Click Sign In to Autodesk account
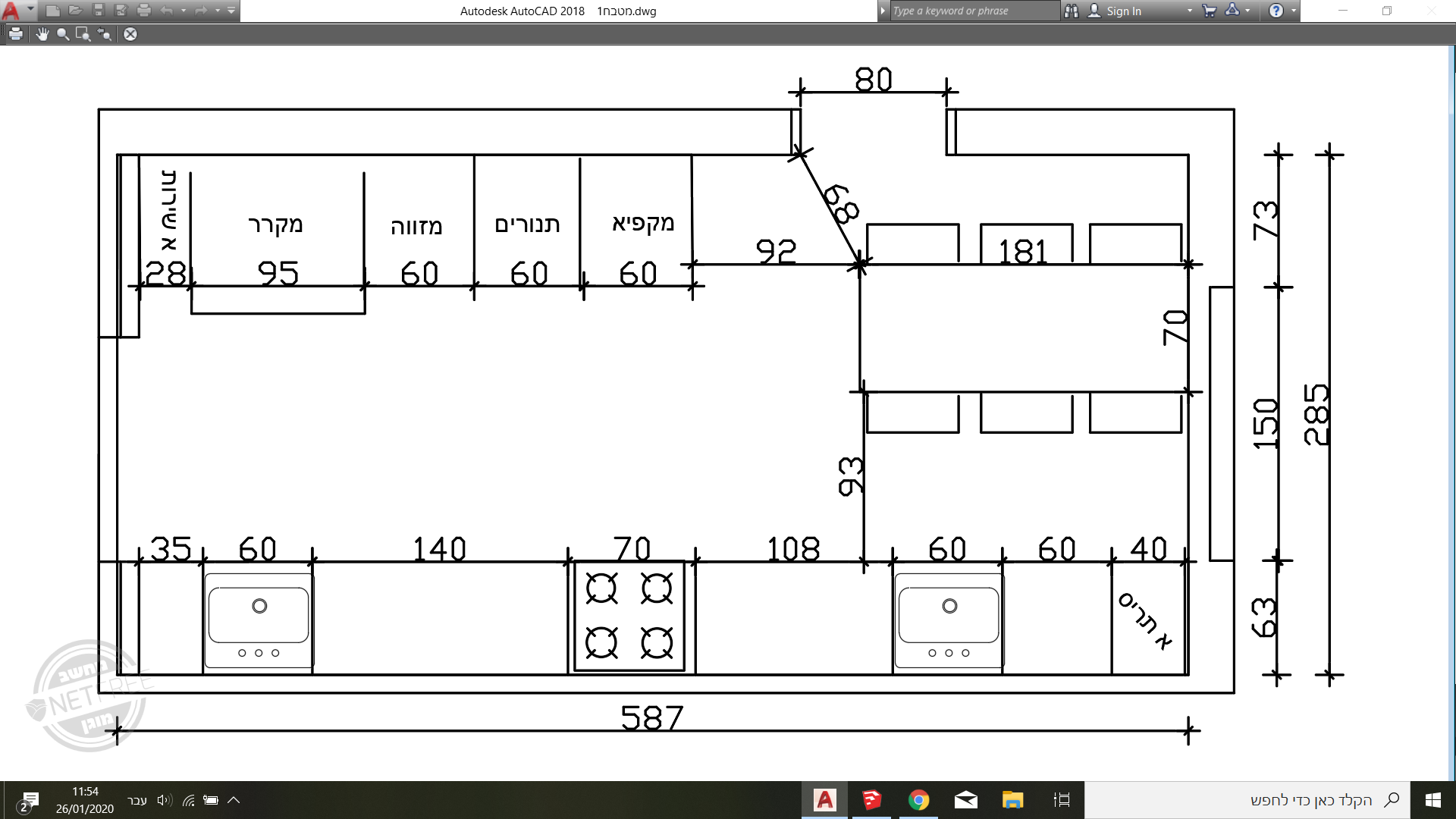The image size is (1456, 819). pos(1122,11)
